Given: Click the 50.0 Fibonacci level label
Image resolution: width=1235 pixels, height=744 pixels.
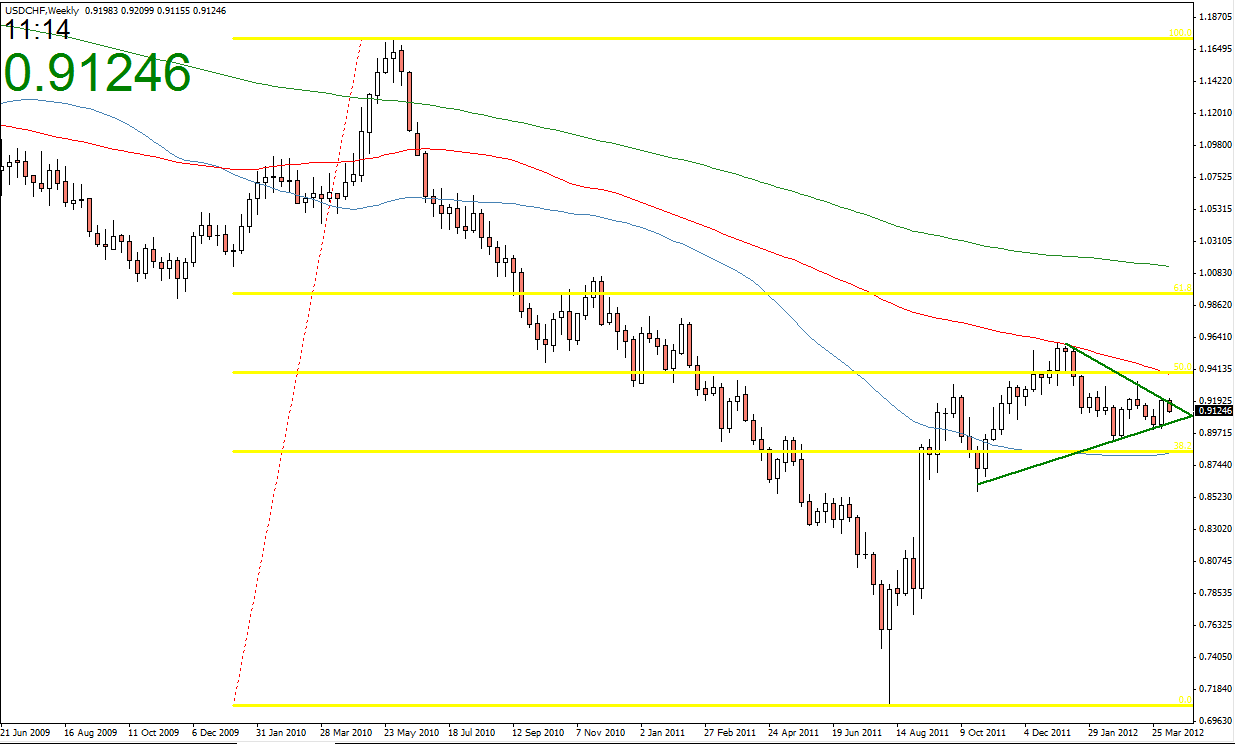Looking at the screenshot, I should 1181,367.
